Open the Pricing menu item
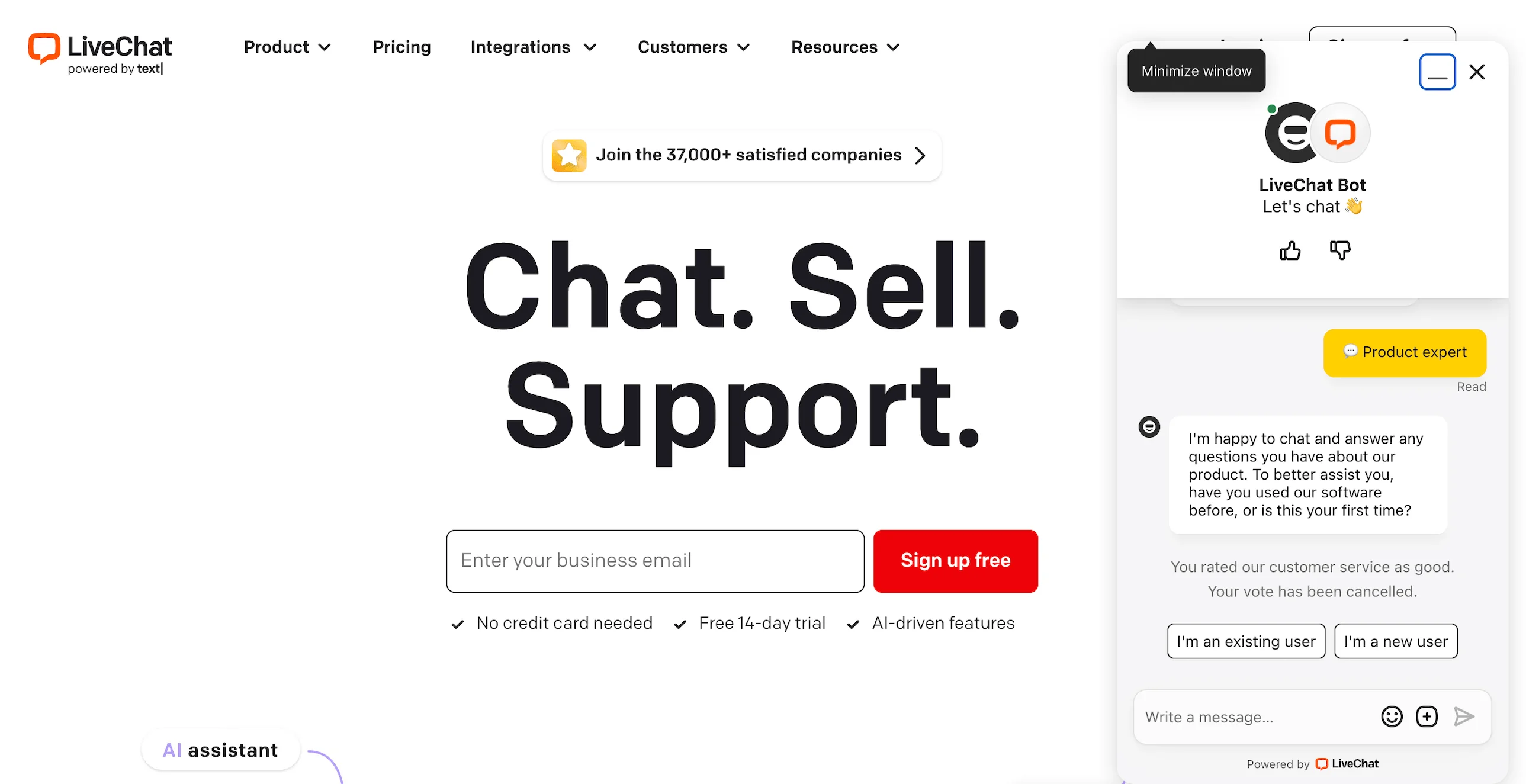 pos(401,47)
